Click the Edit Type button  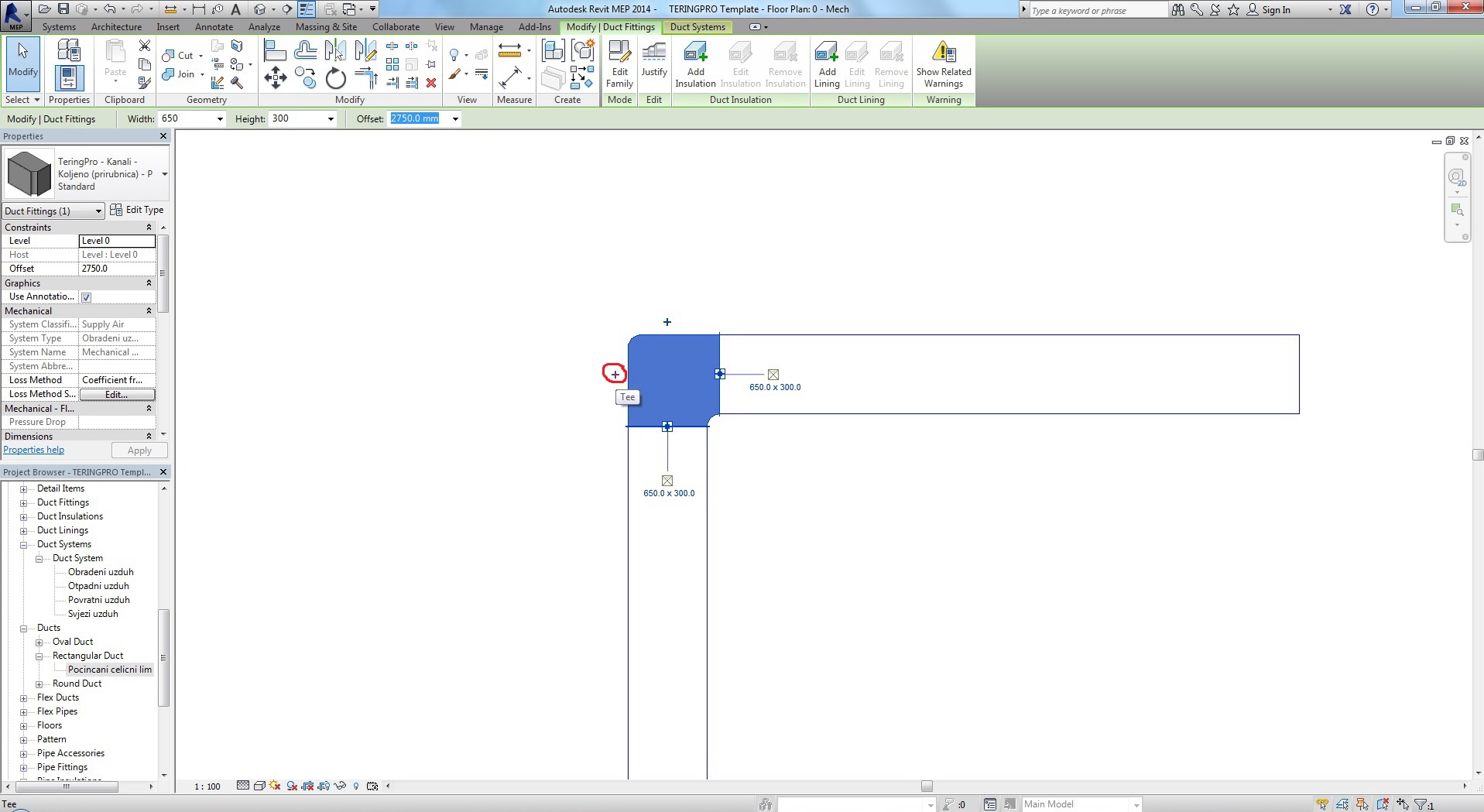(137, 210)
